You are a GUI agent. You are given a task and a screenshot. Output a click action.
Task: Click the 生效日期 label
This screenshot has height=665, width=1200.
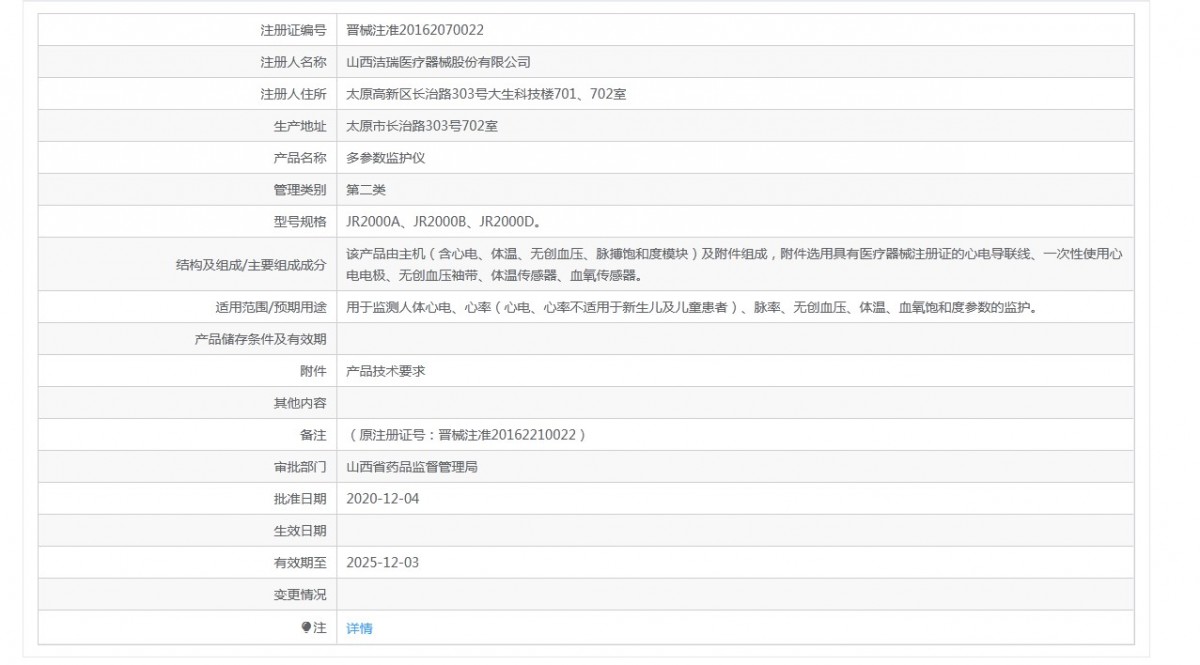(x=300, y=530)
